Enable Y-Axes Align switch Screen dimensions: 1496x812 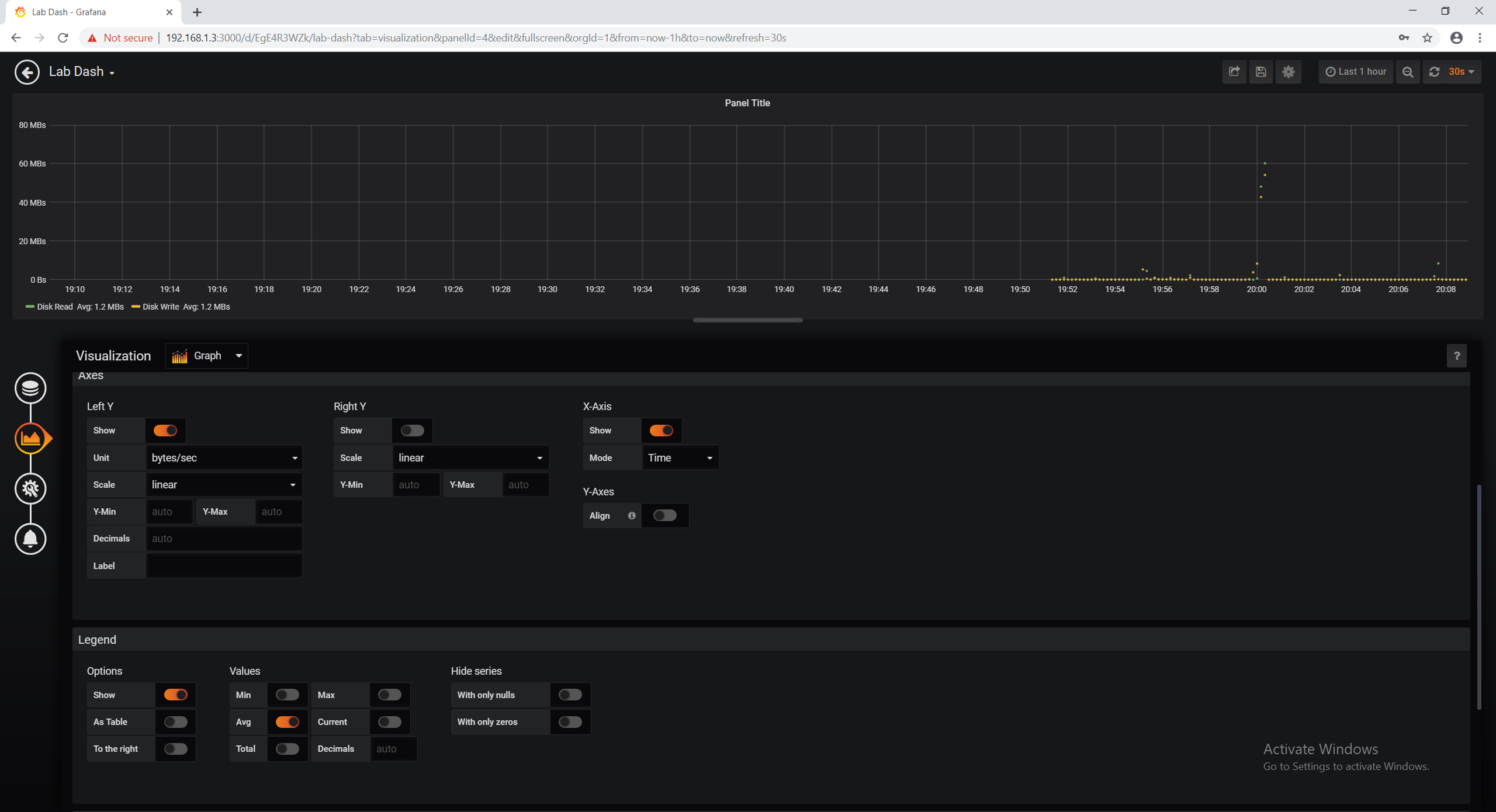click(665, 516)
